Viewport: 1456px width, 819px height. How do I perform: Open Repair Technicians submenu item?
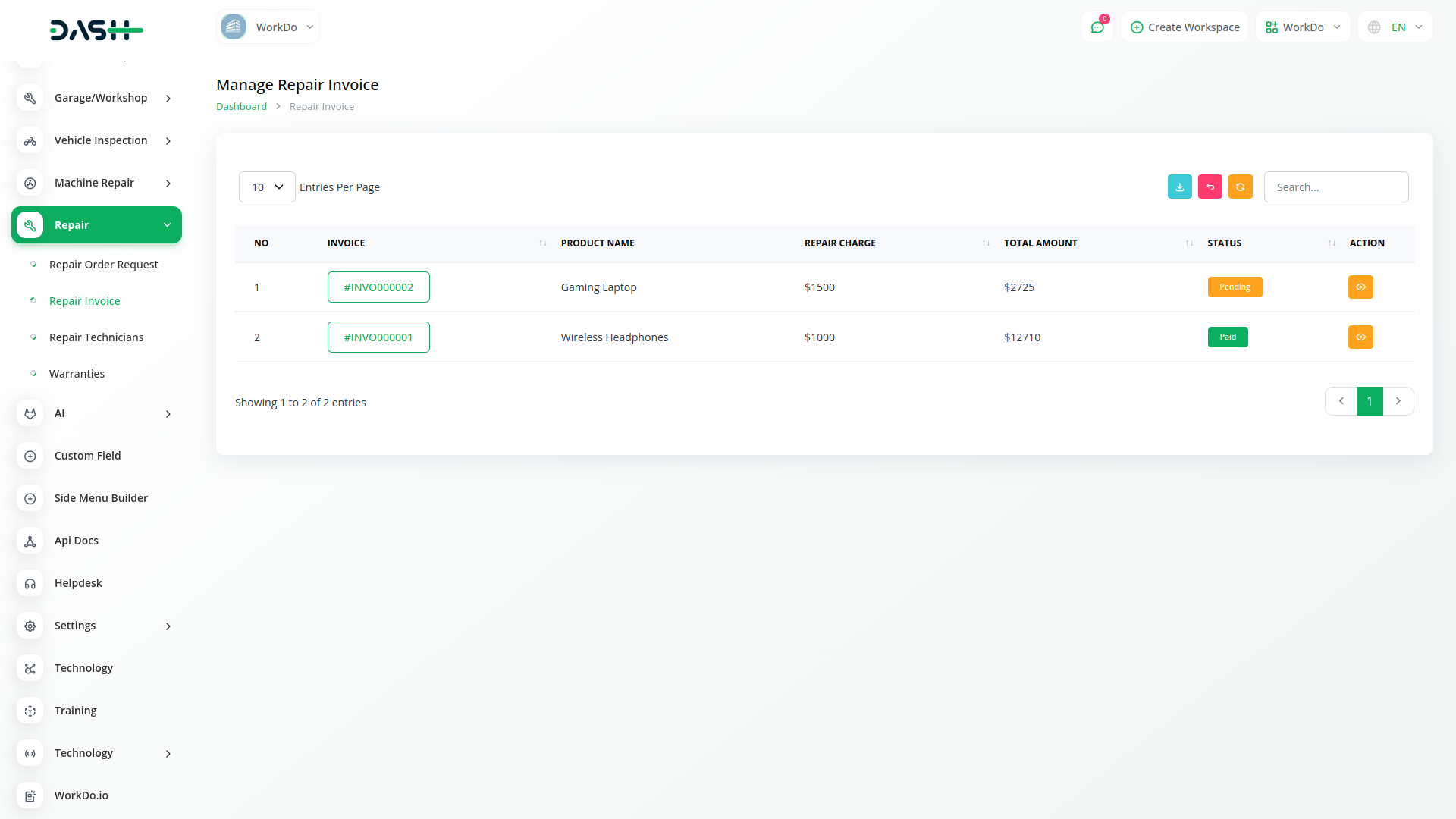point(96,337)
